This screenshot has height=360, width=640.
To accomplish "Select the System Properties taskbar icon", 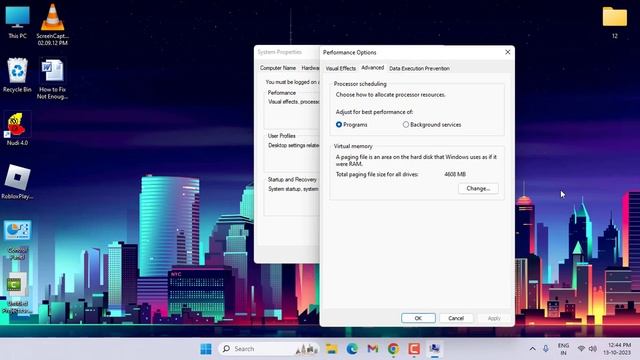I will coord(435,349).
